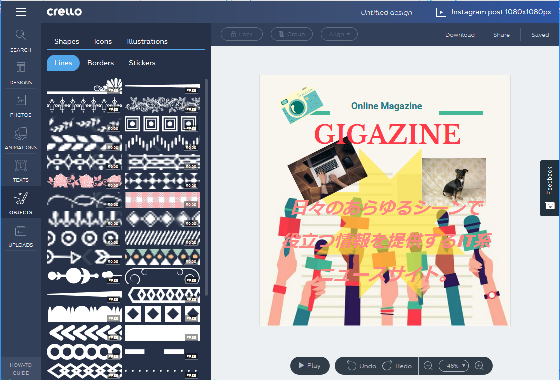Select the four concentric squares line
560x380 pixels.
162,124
